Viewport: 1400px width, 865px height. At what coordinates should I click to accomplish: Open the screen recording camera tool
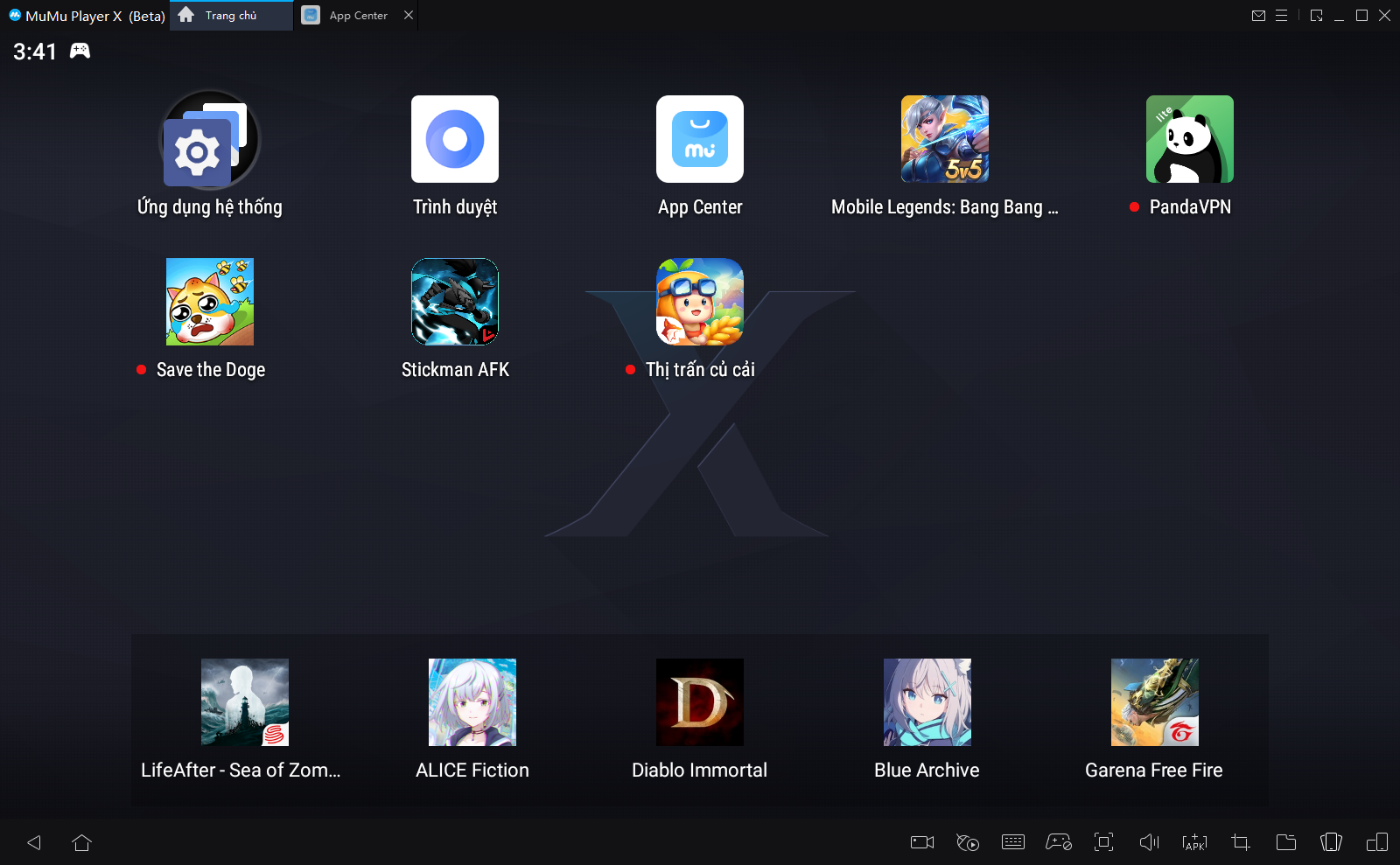922,842
